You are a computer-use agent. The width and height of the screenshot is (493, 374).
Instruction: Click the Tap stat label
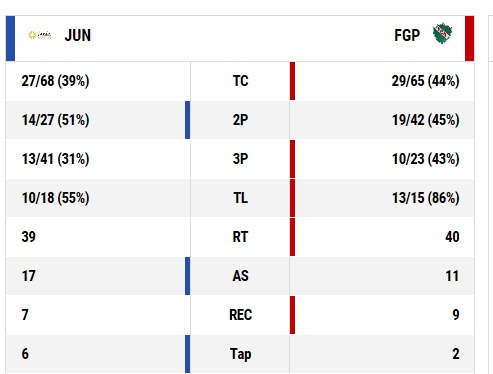pos(240,354)
